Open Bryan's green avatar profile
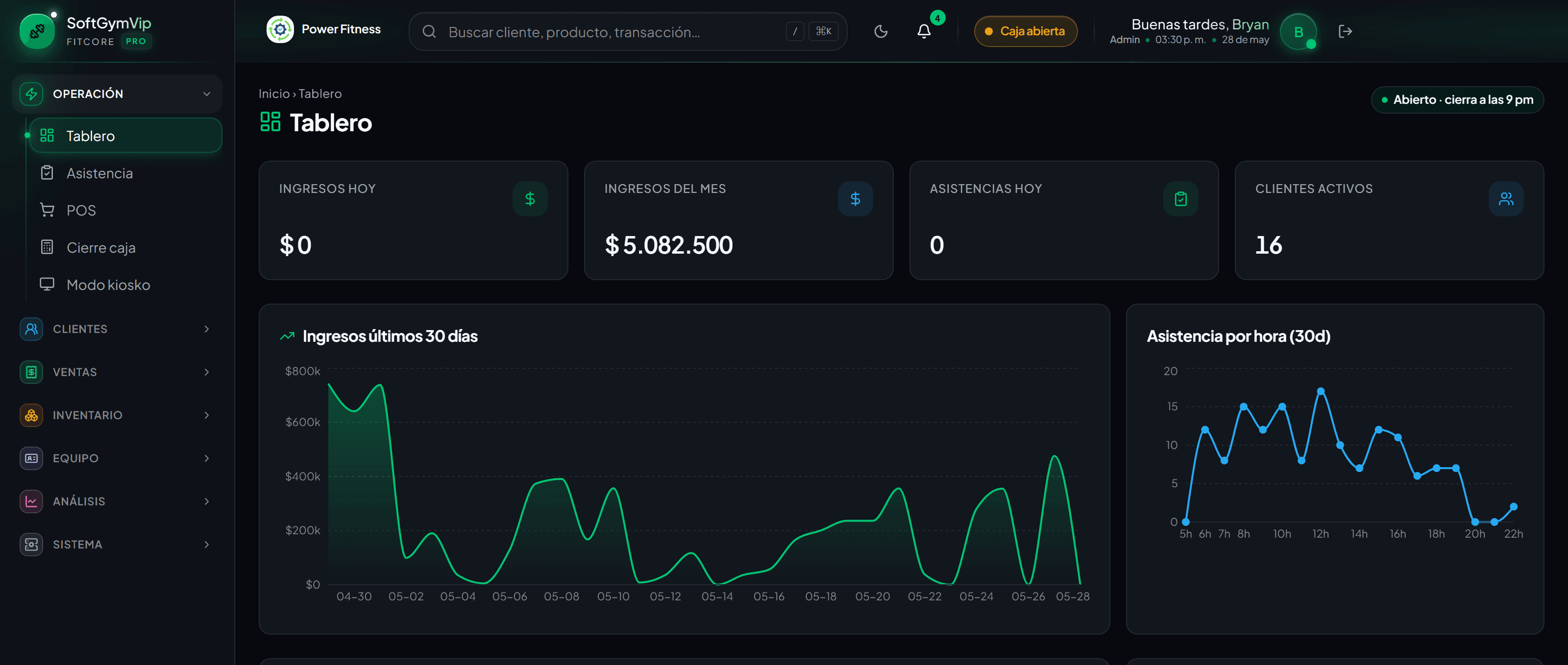The image size is (1568, 665). tap(1298, 32)
